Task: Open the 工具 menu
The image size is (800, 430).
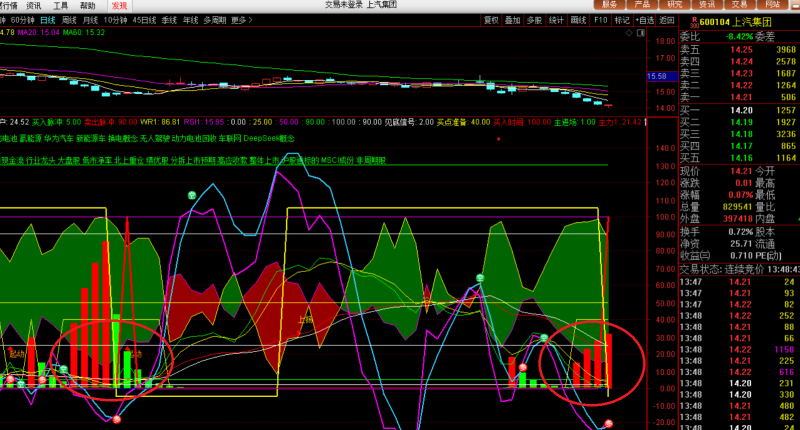Action: [61, 6]
